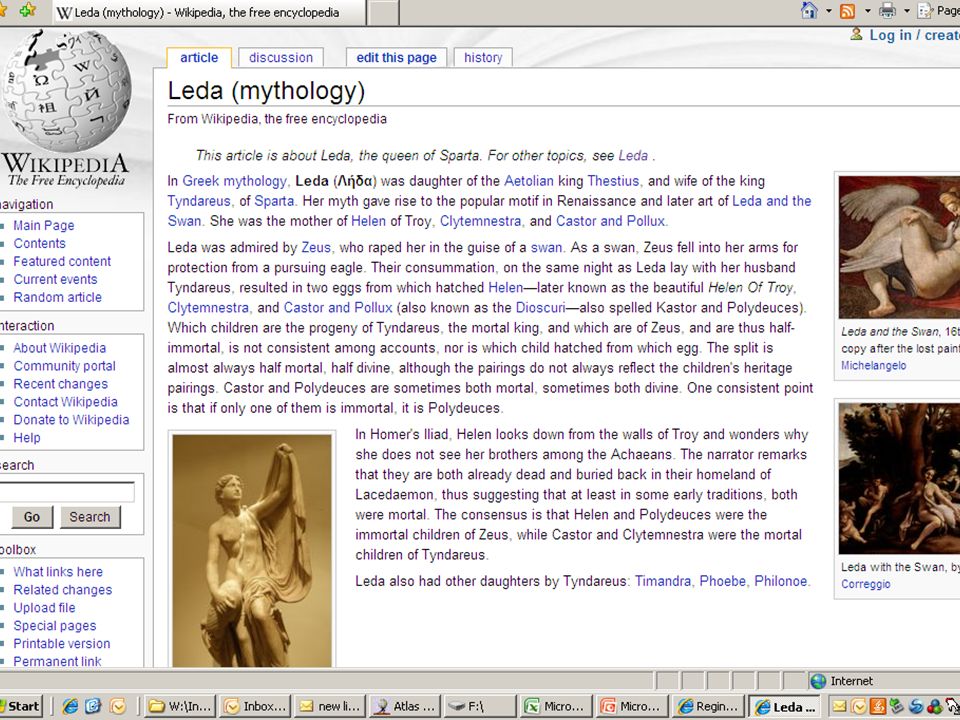The image size is (960, 720).
Task: Select the Leda (mythology) browser tab
Action: tap(208, 12)
